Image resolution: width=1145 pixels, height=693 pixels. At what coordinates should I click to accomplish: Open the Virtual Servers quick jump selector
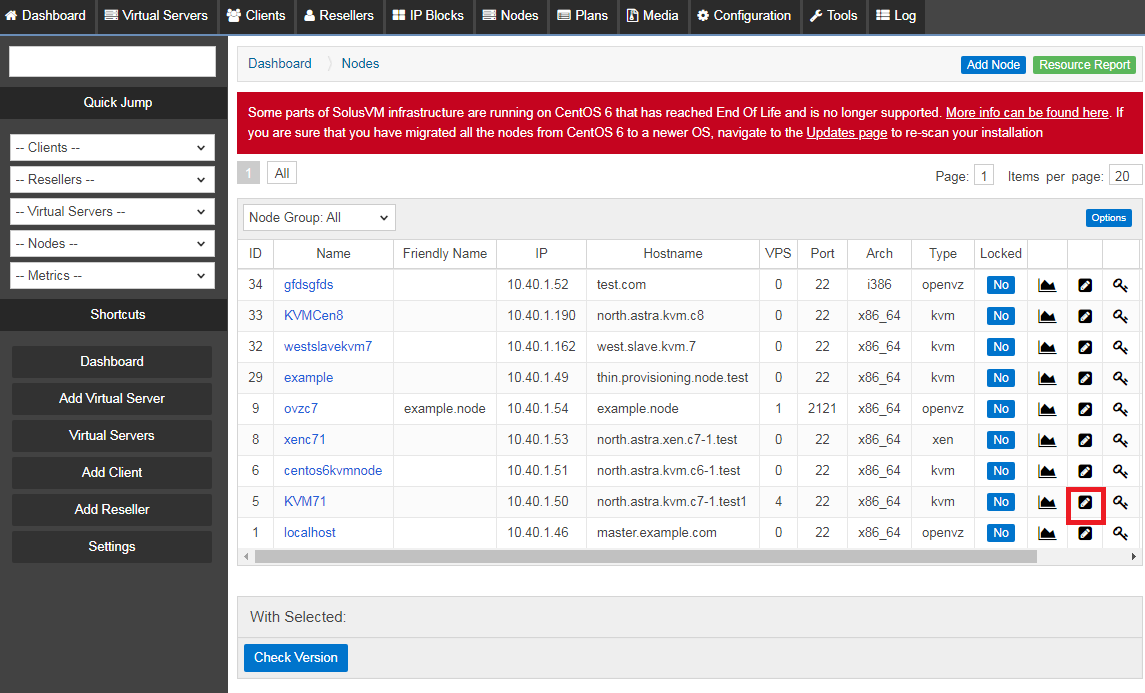click(111, 211)
